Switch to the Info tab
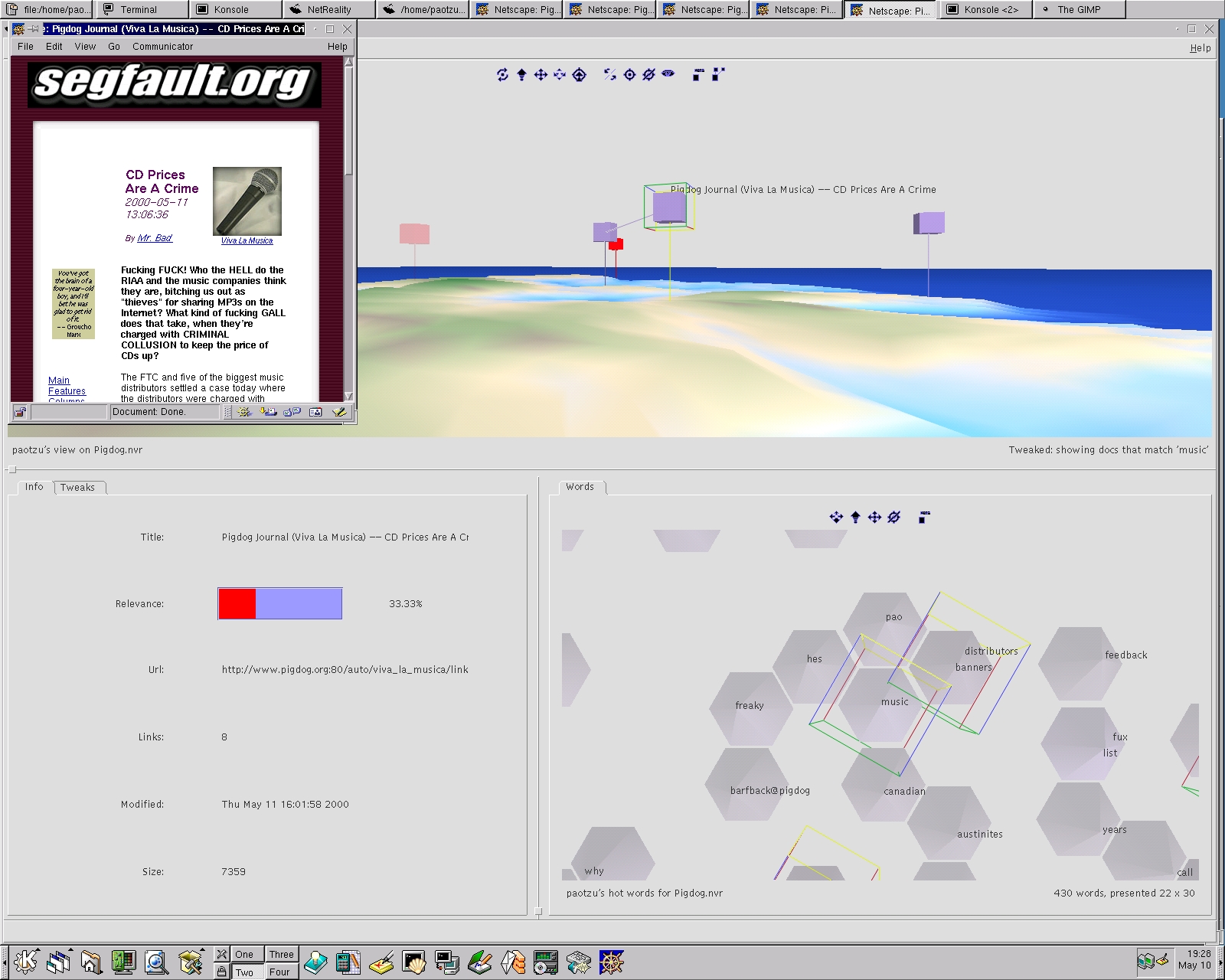The height and width of the screenshot is (980, 1225). tap(34, 487)
